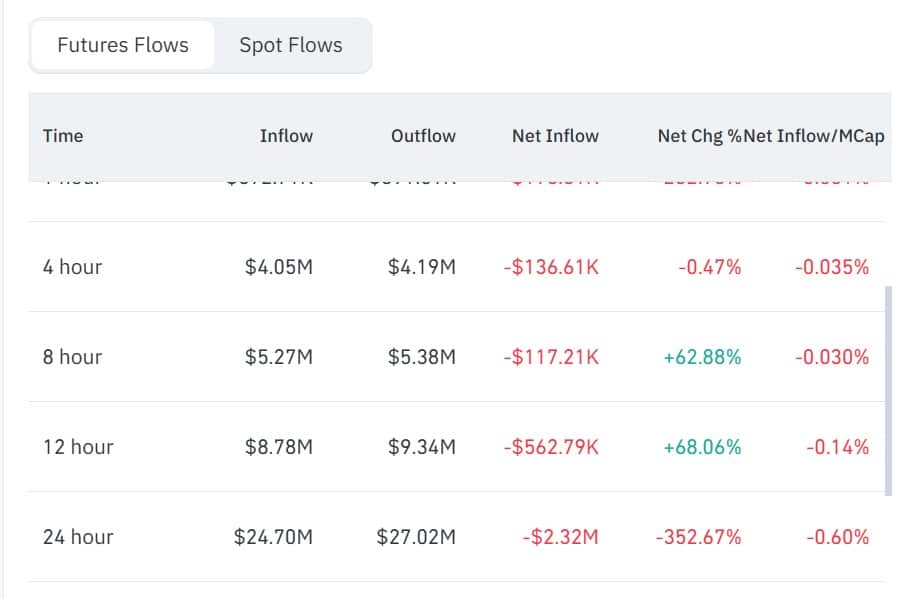915x599 pixels.
Task: Switch to the Futures Flows tab
Action: point(123,46)
